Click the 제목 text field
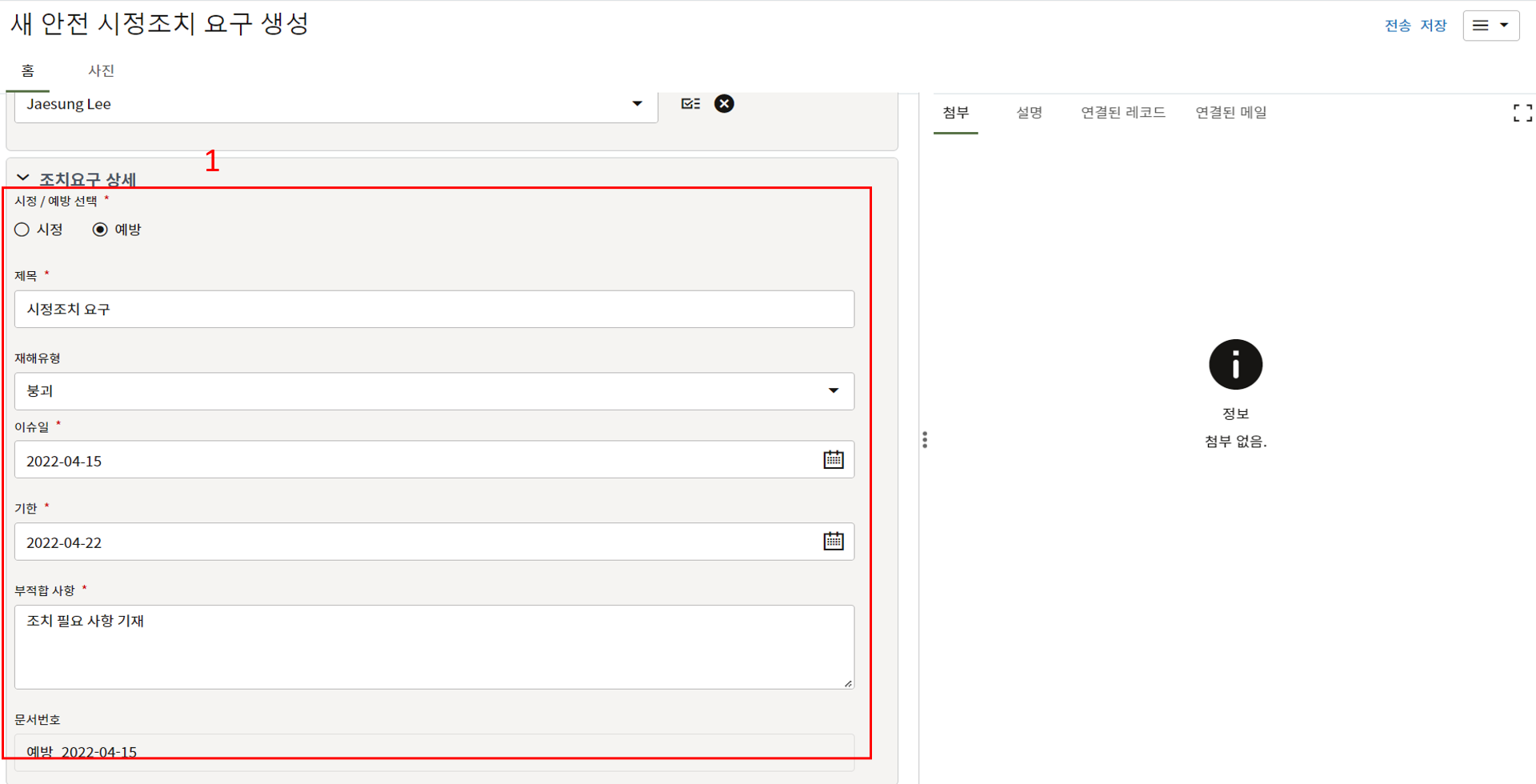This screenshot has height=784, width=1536. click(434, 310)
